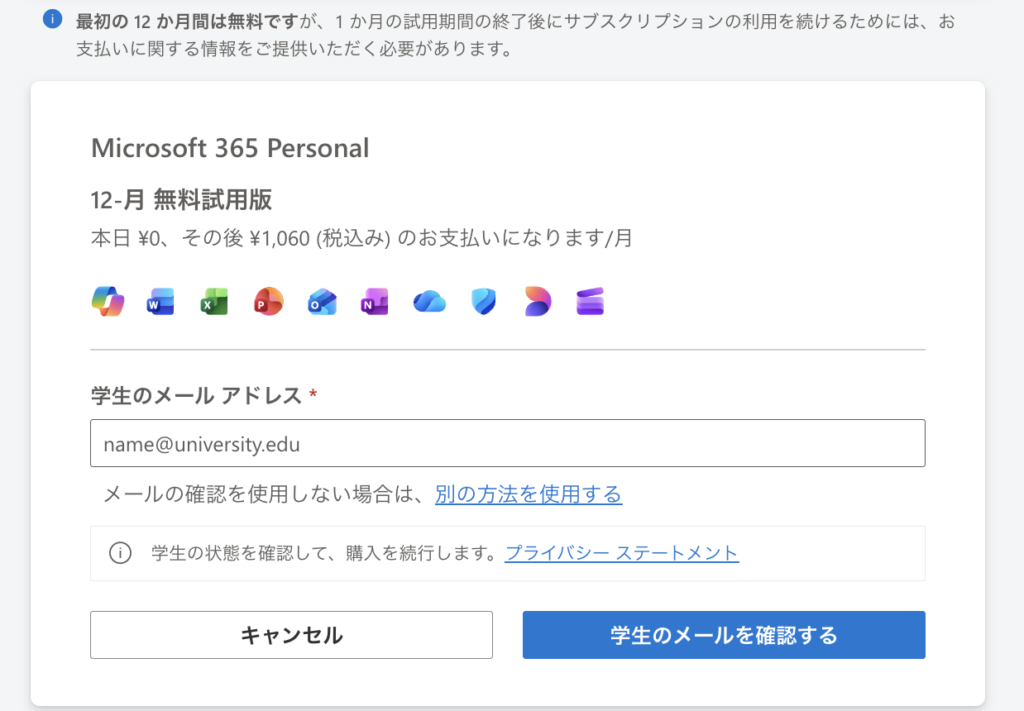Click the OneNote app icon
The image size is (1024, 711).
[x=375, y=301]
